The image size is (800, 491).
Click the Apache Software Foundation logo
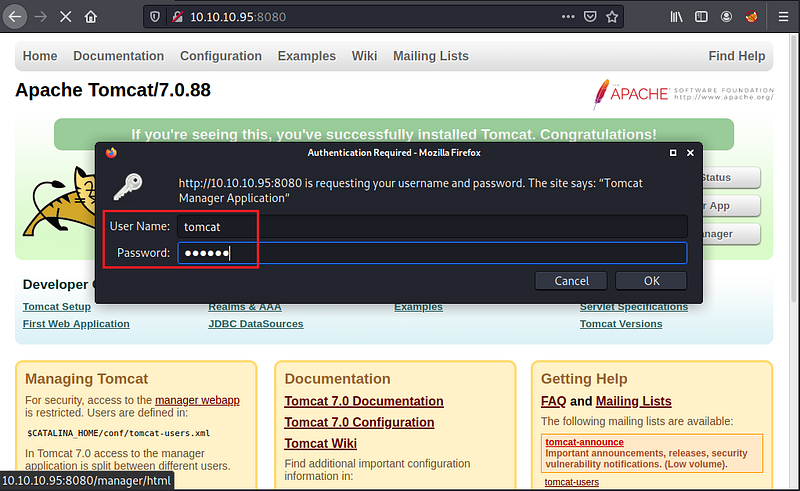683,94
